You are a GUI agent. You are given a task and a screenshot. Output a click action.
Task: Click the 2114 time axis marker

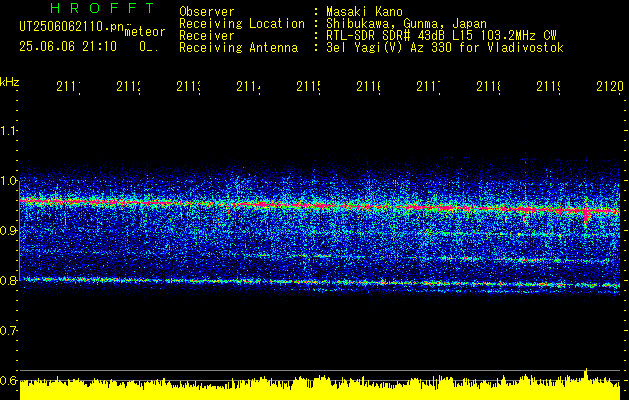point(248,86)
